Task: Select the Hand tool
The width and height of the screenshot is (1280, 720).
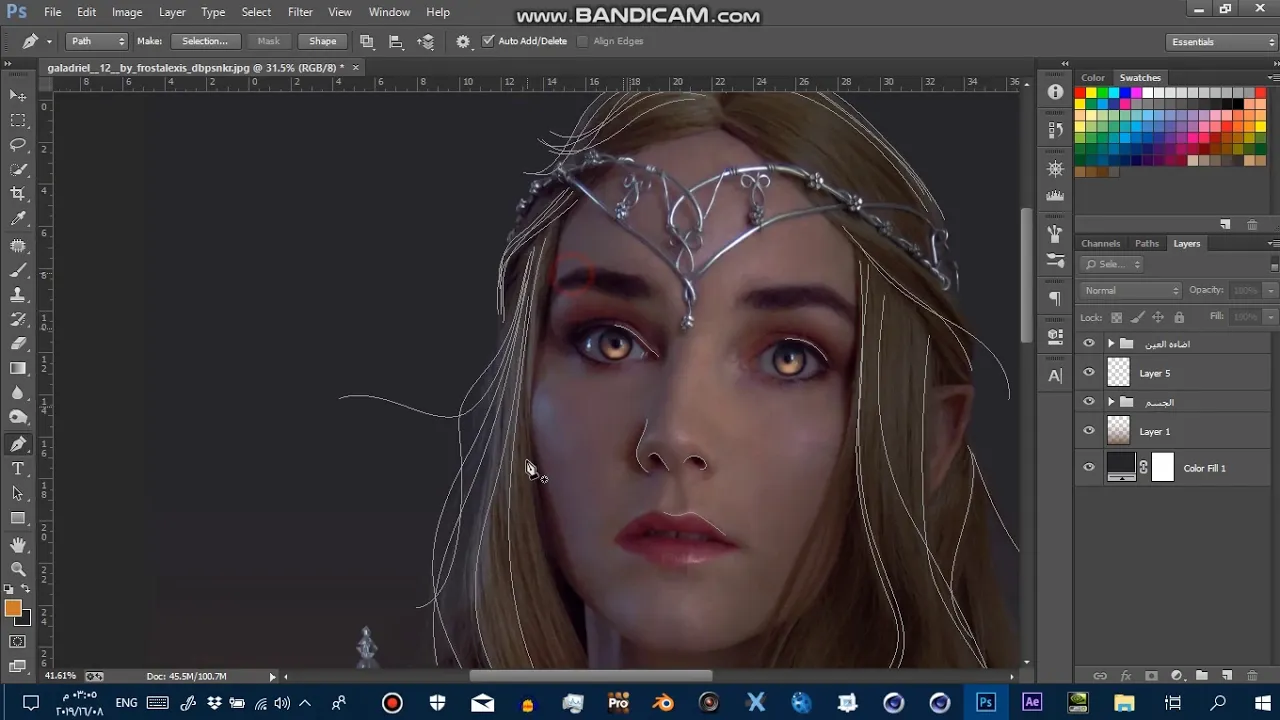Action: coord(18,545)
